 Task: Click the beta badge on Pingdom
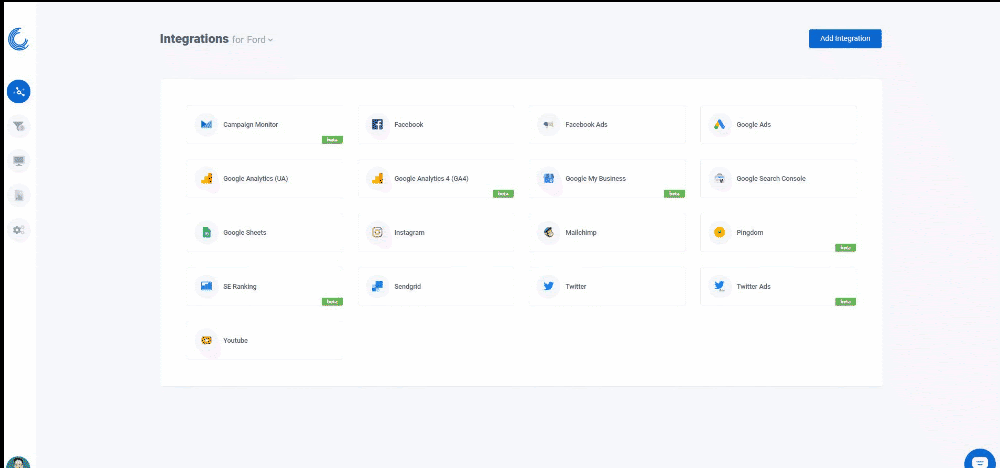(846, 247)
